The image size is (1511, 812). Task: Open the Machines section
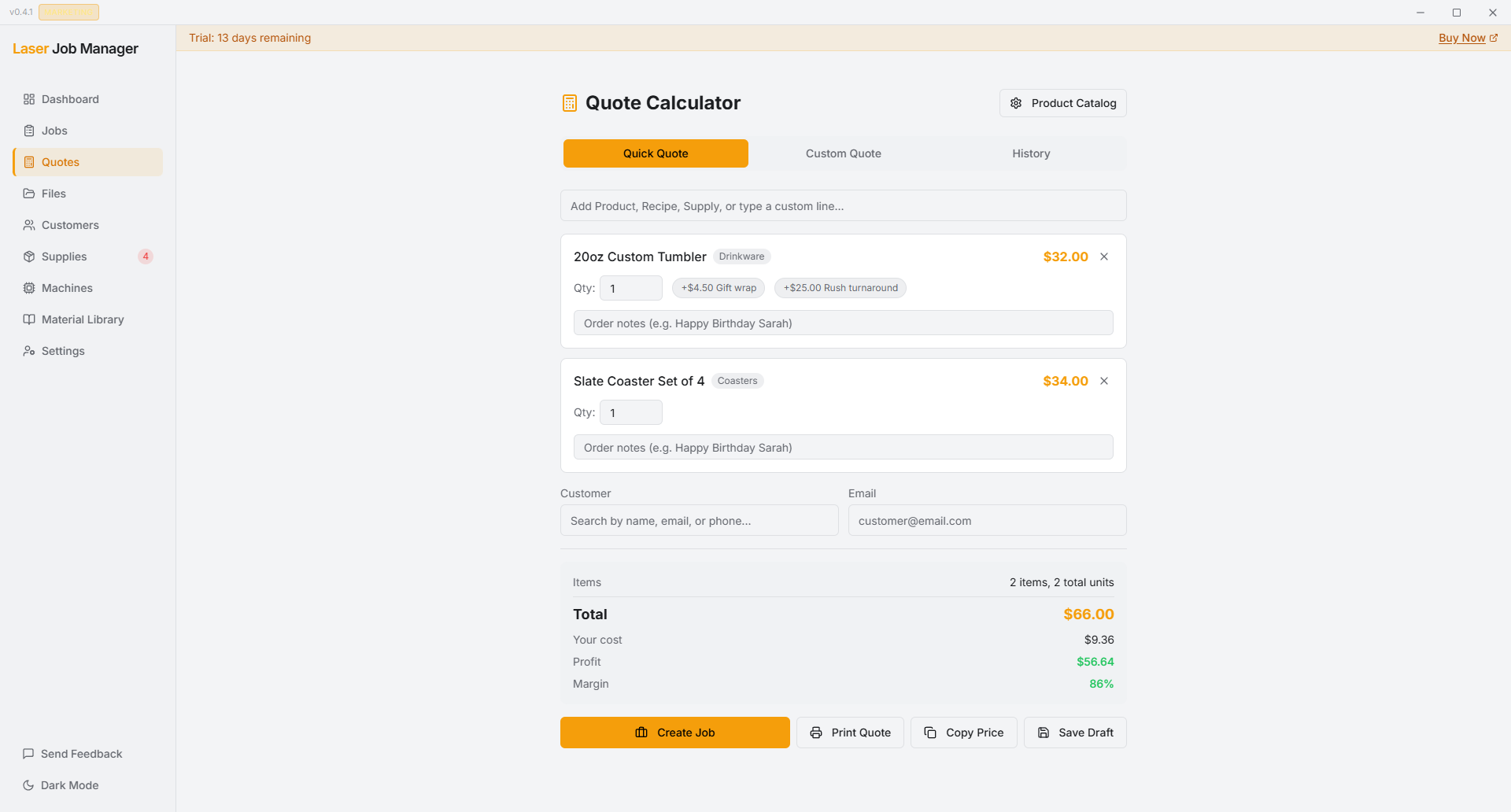coord(67,287)
